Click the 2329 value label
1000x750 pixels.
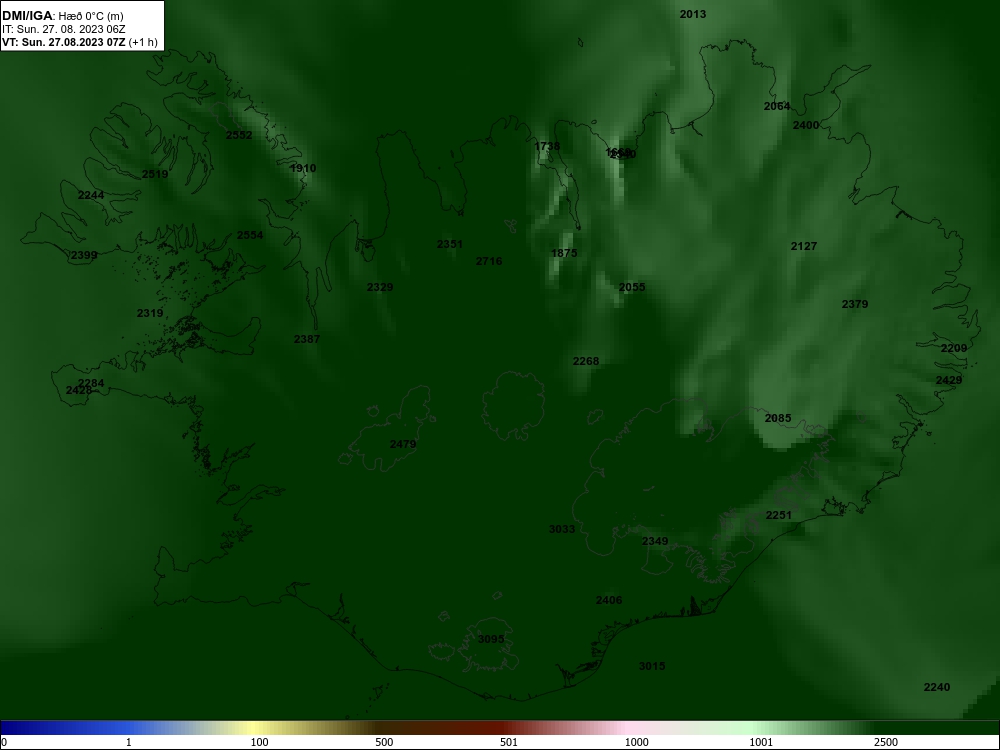380,287
